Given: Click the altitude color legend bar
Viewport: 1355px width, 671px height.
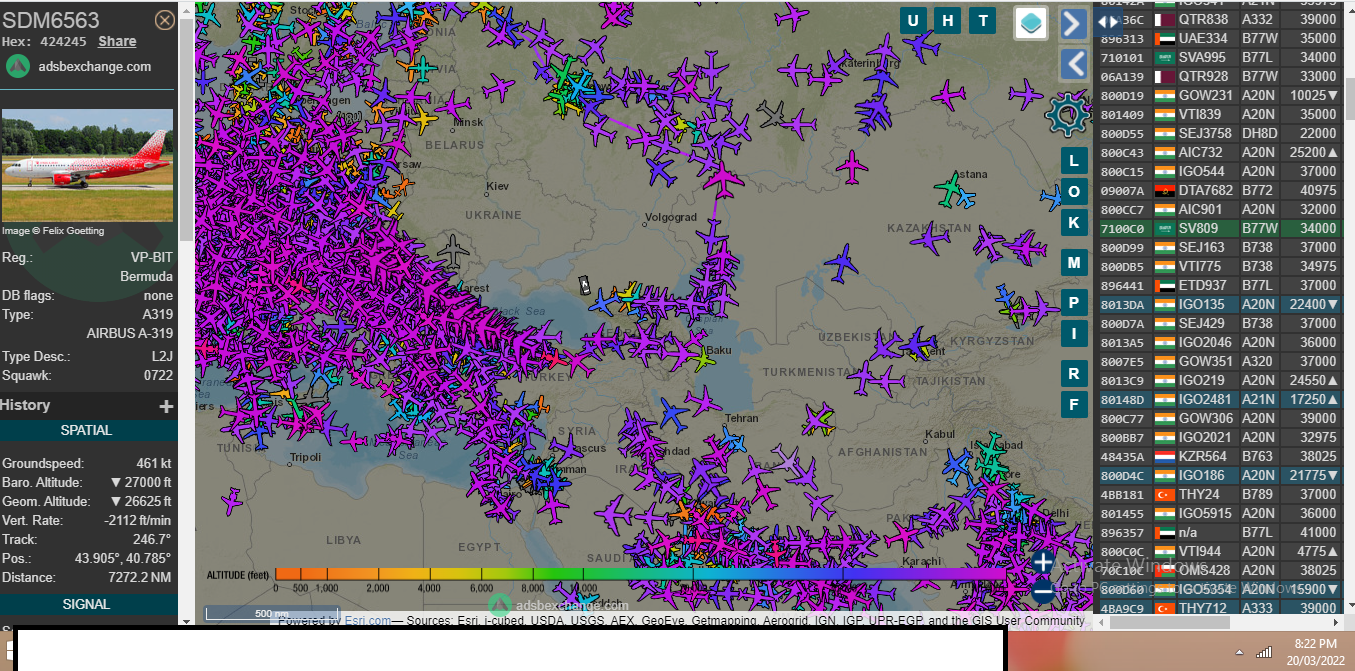Looking at the screenshot, I should coord(640,574).
